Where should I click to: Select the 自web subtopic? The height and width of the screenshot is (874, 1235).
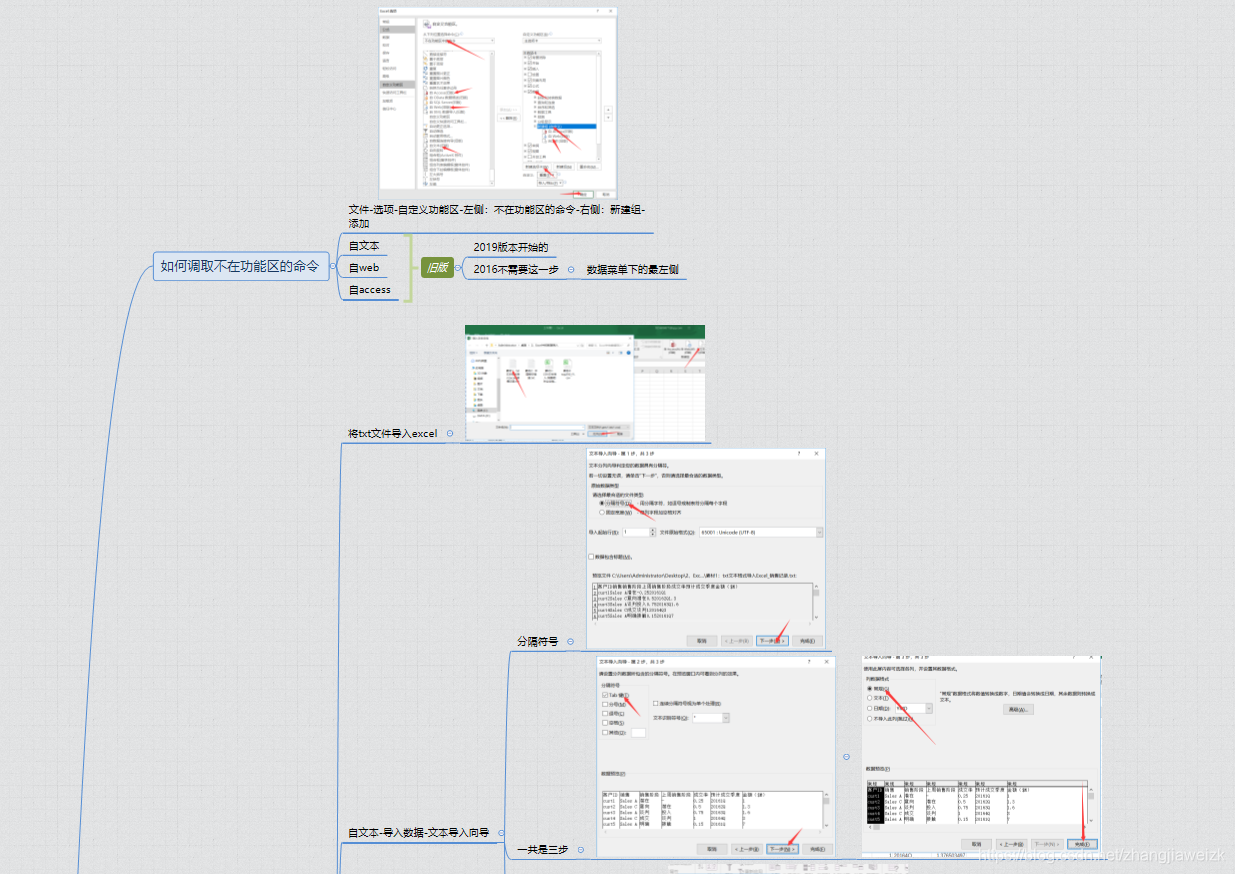coord(364,268)
